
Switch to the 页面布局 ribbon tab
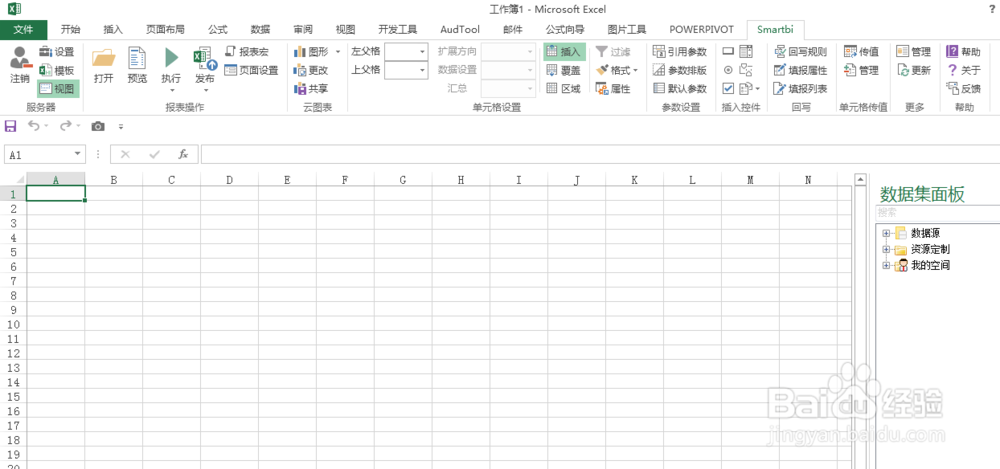[165, 29]
